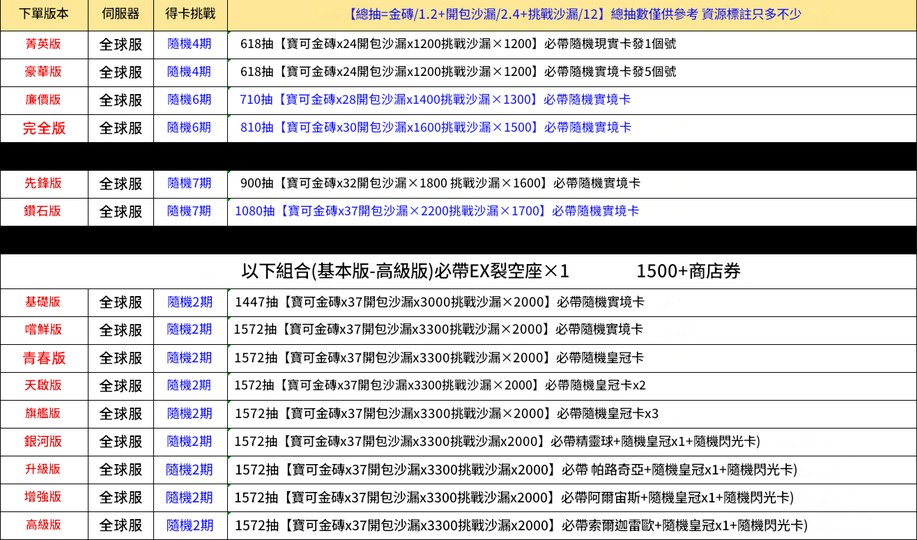Open the 810抽 blue description link
Viewport: 917px width, 540px height.
pos(435,128)
